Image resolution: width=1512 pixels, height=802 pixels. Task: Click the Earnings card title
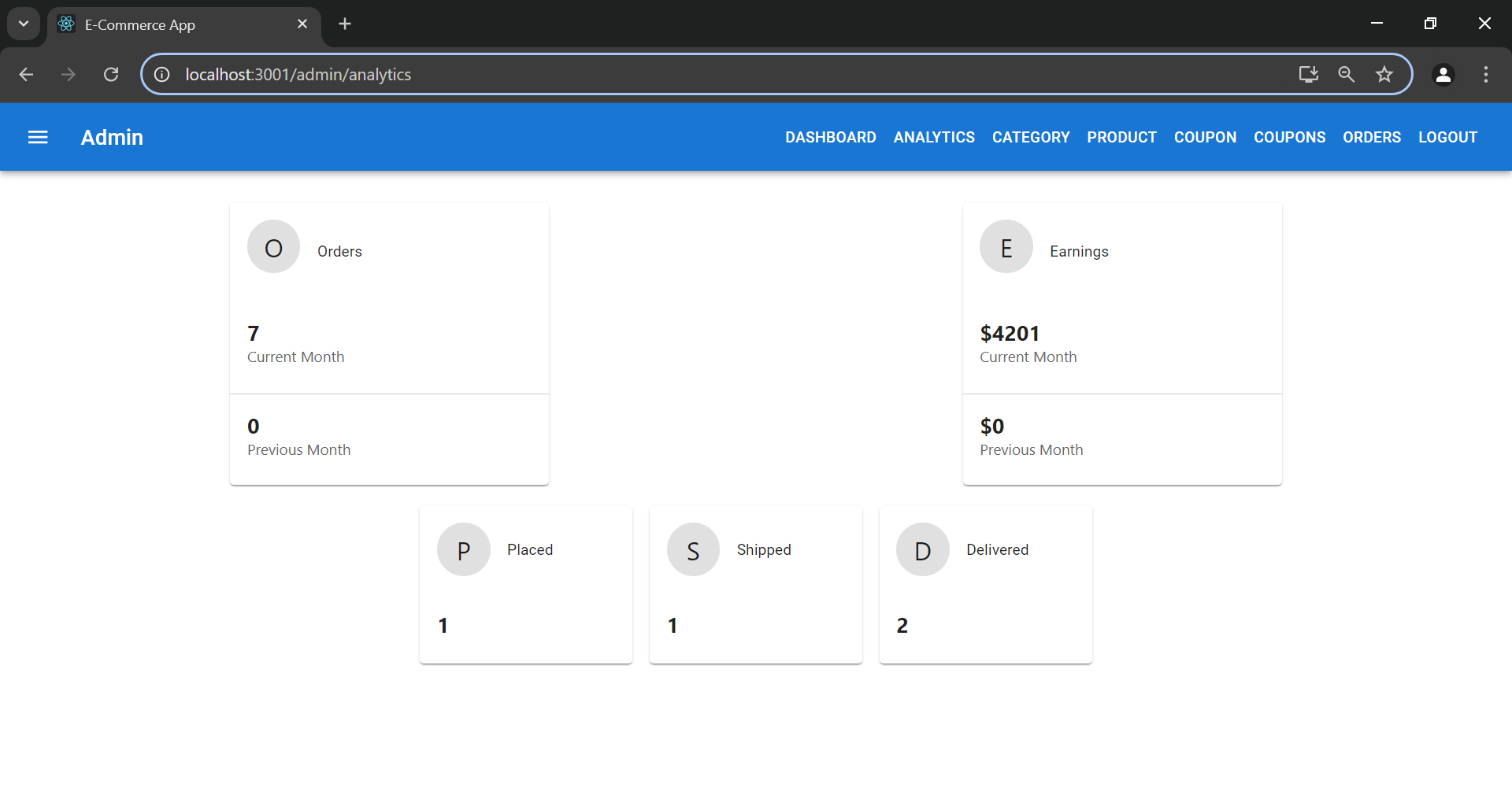1079,251
